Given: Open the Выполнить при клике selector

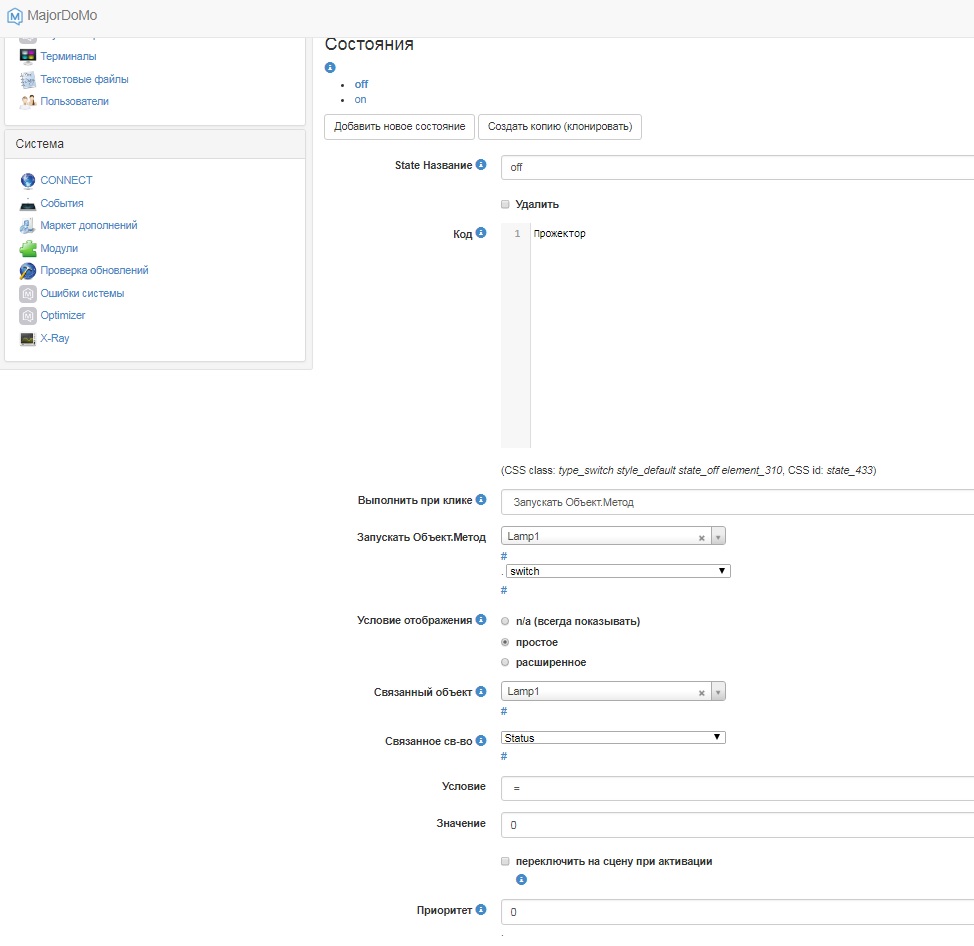Looking at the screenshot, I should (737, 502).
